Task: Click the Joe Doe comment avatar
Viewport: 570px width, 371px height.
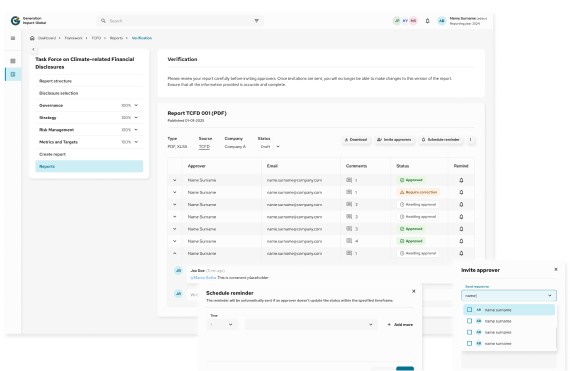Action: 178,270
